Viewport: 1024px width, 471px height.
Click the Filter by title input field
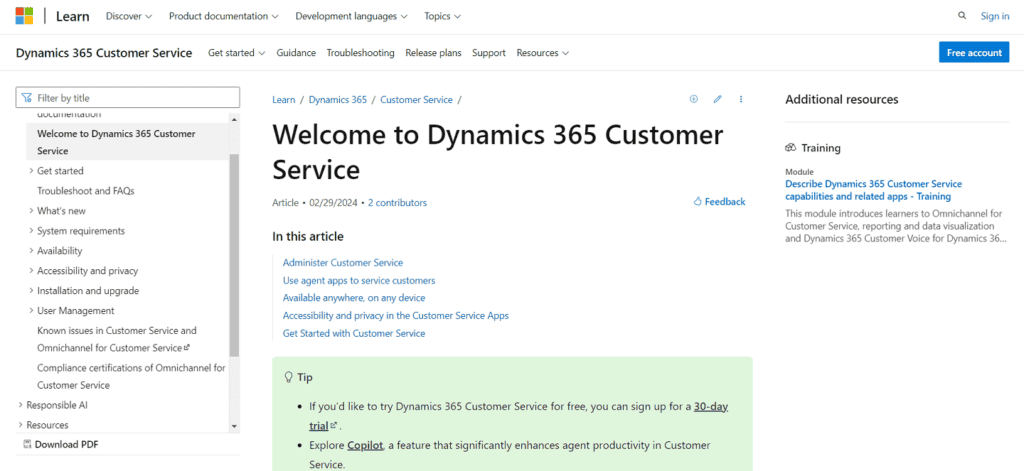coord(127,98)
